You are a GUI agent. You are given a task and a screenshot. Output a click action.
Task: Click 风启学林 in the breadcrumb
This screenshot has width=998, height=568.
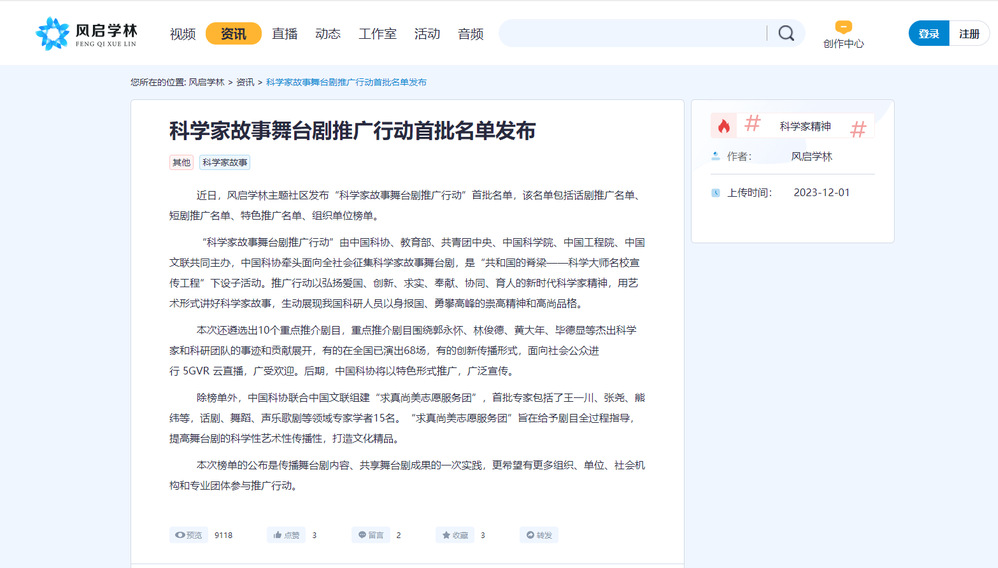pos(206,82)
